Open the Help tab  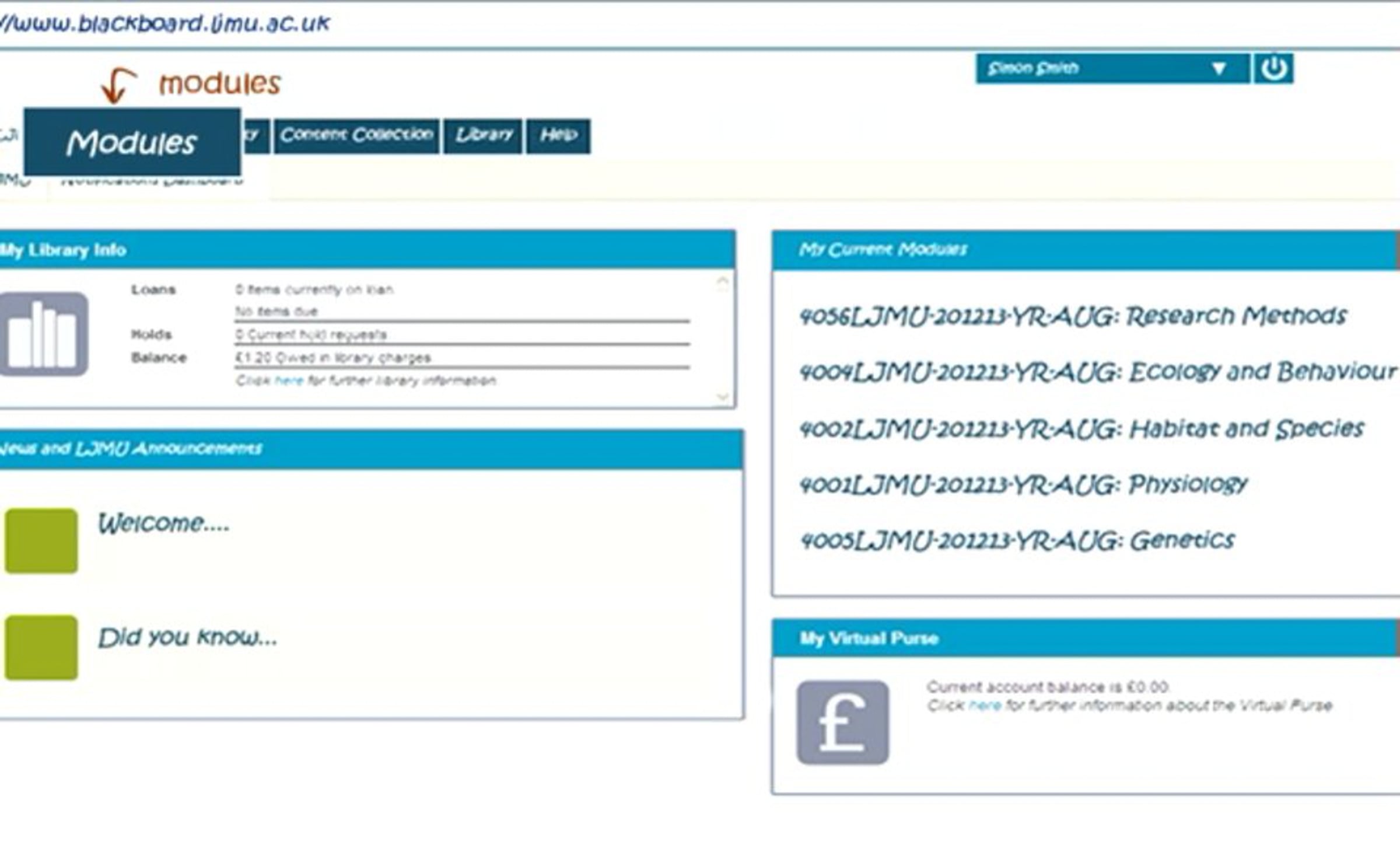558,135
